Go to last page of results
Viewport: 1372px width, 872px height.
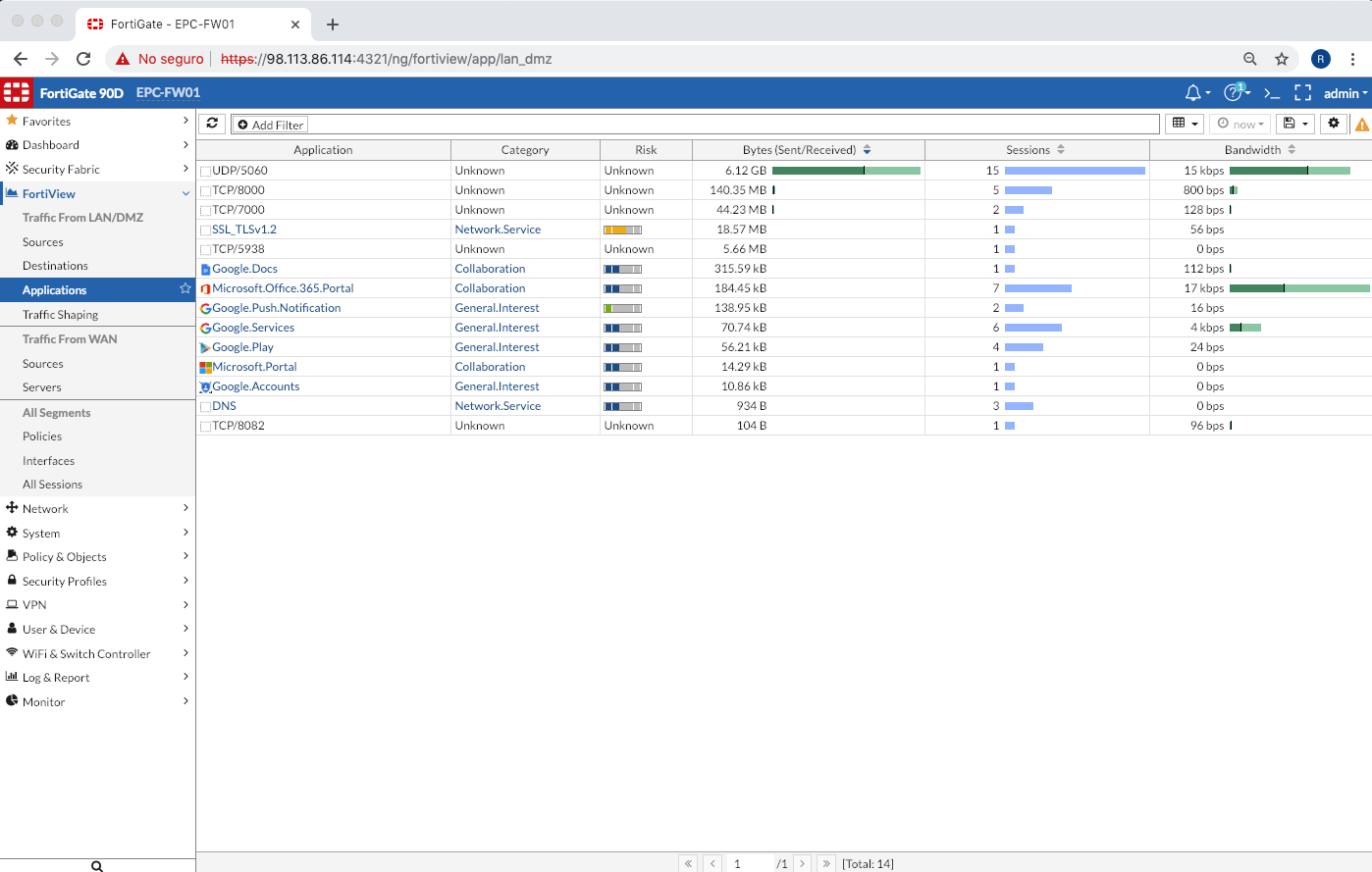(825, 863)
